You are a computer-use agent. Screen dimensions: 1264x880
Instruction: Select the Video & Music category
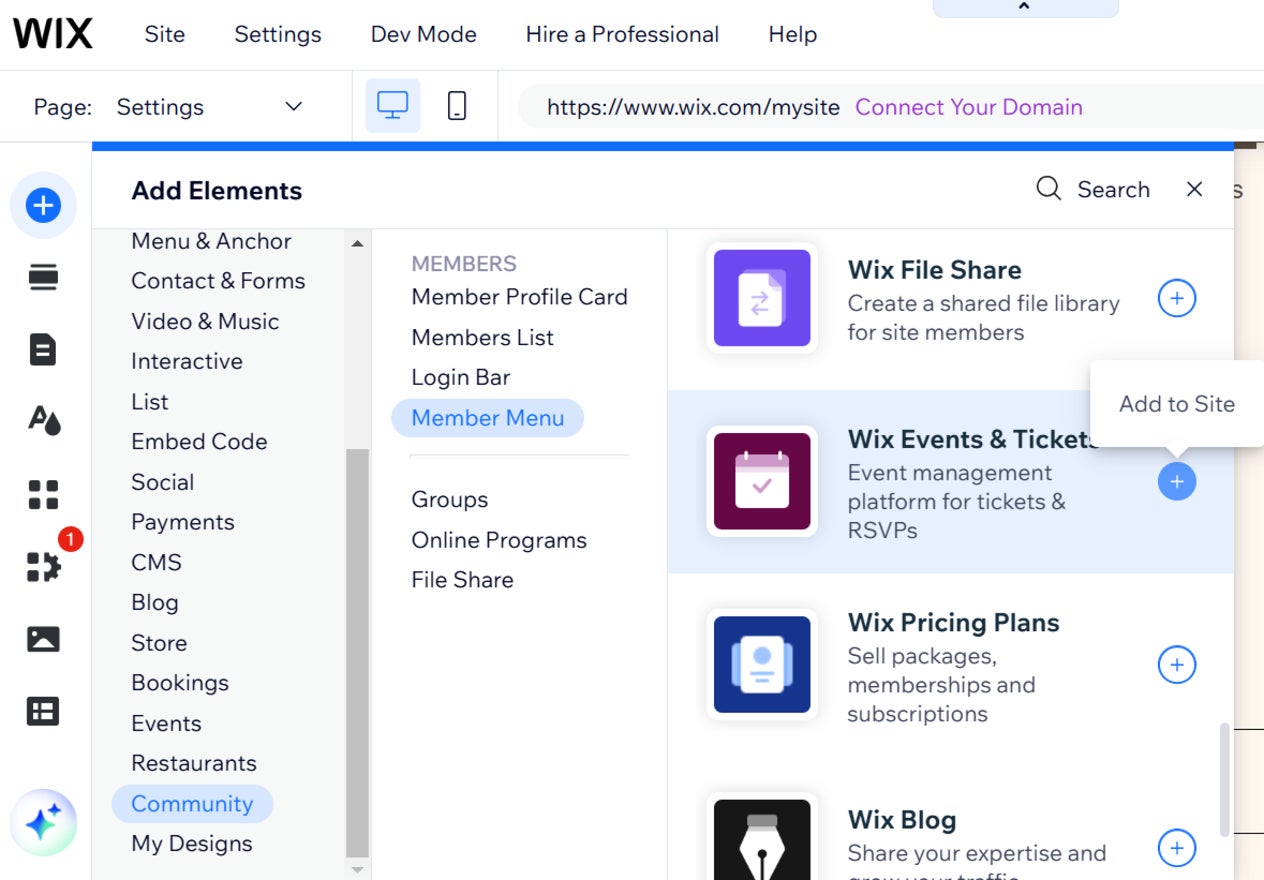(205, 321)
